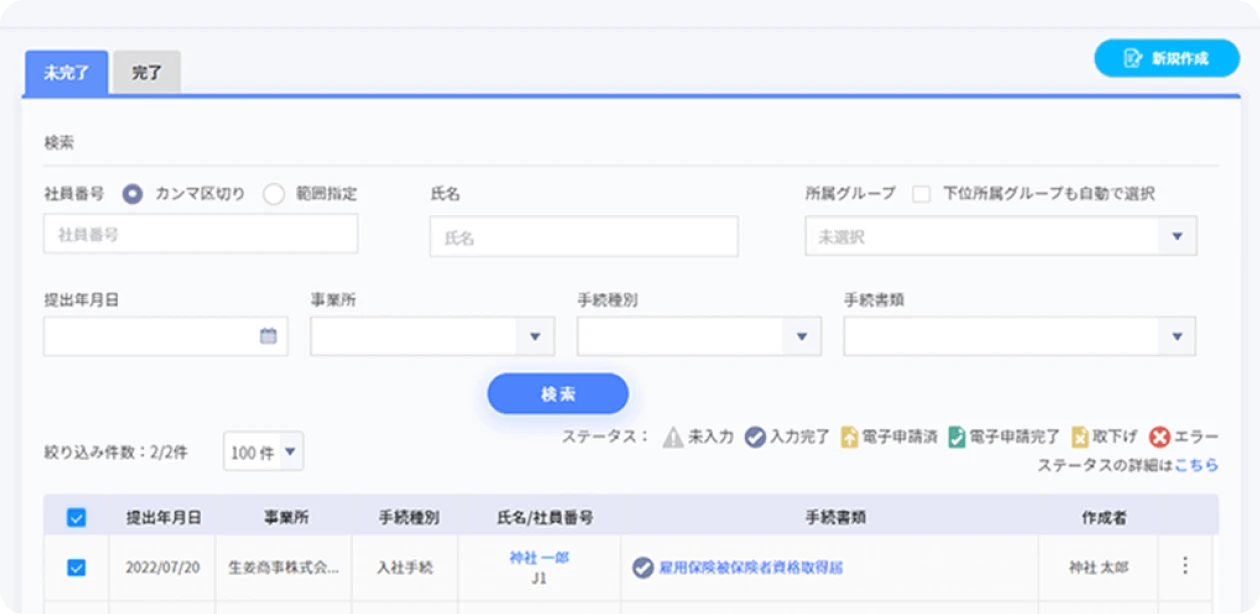Viewport: 1260px width, 614px height.
Task: Toggle the select-all checkbox in table header
Action: 76,517
